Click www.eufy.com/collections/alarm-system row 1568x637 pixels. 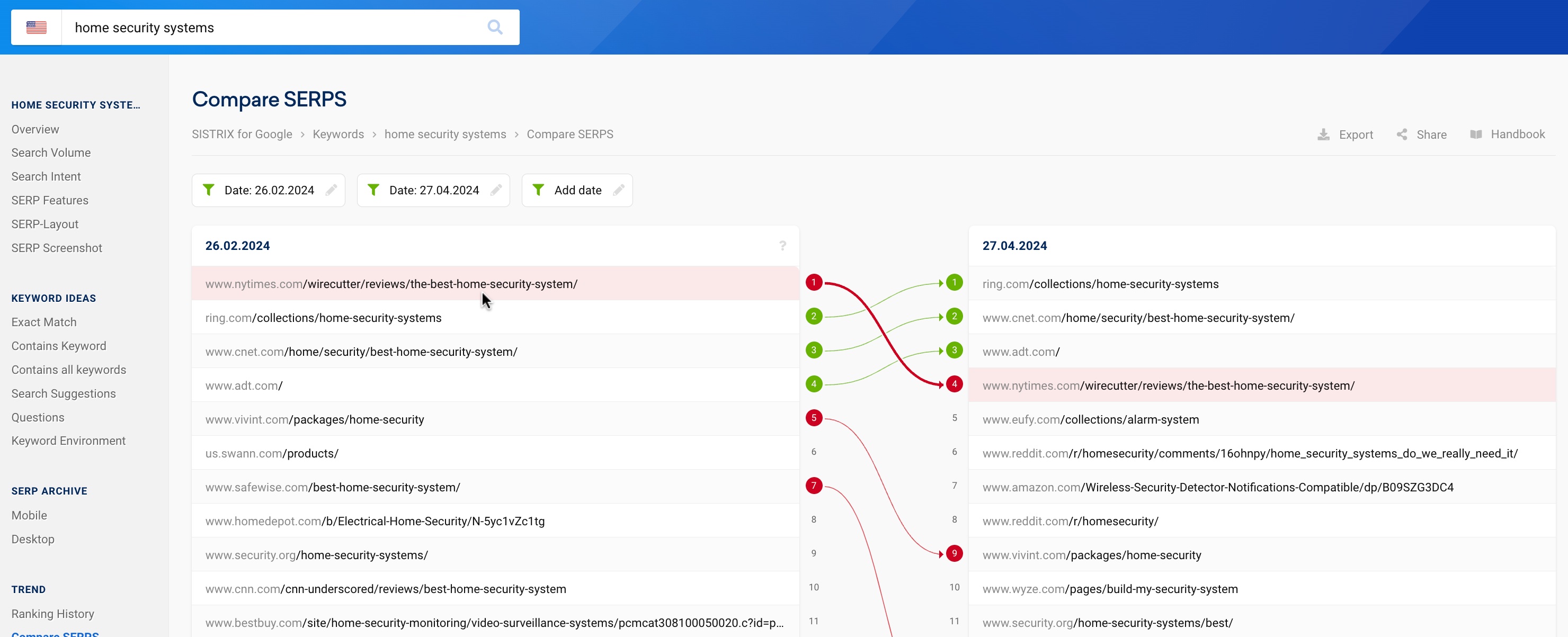pos(1262,419)
